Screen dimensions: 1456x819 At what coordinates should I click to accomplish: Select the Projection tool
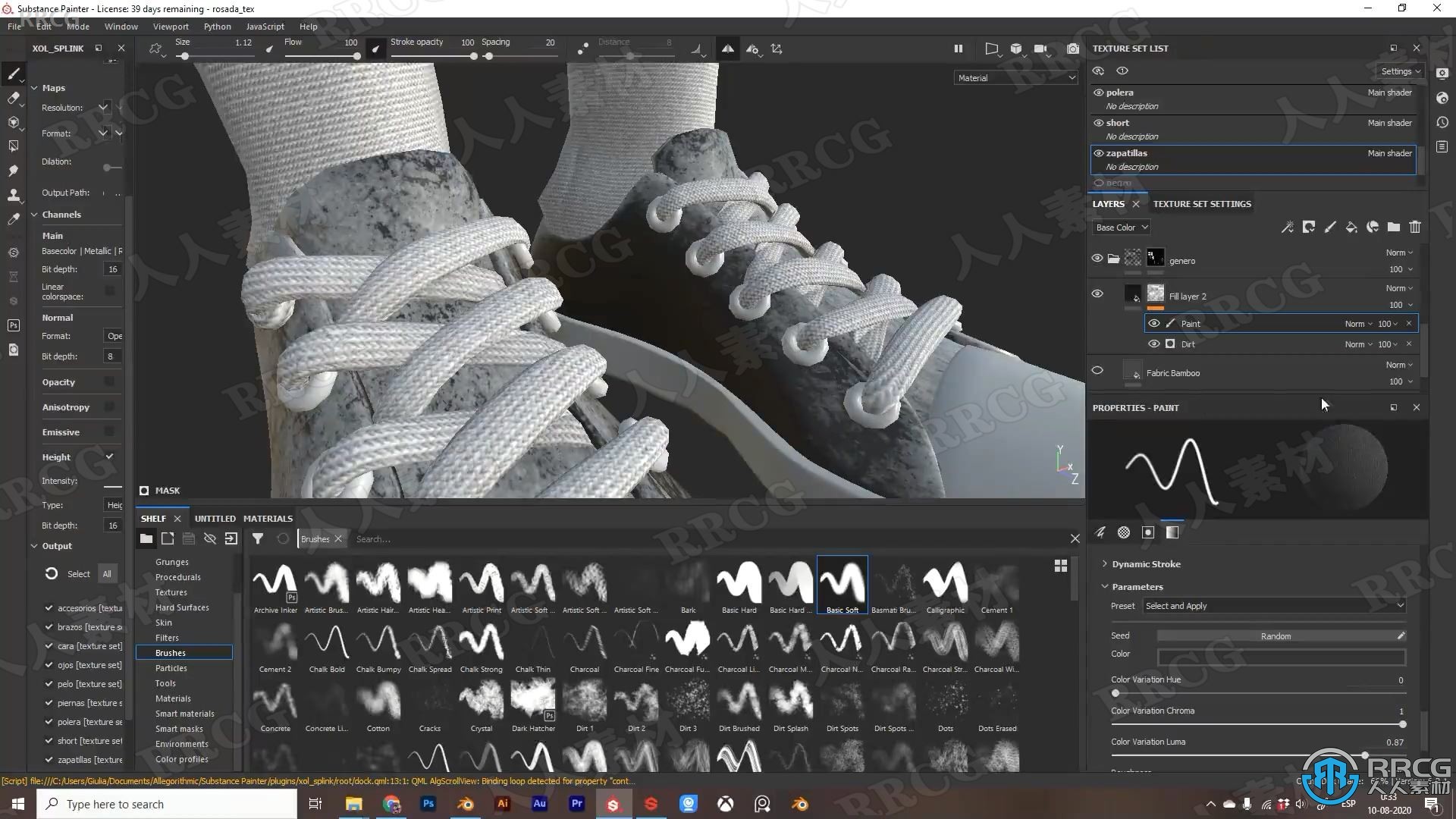tap(13, 122)
